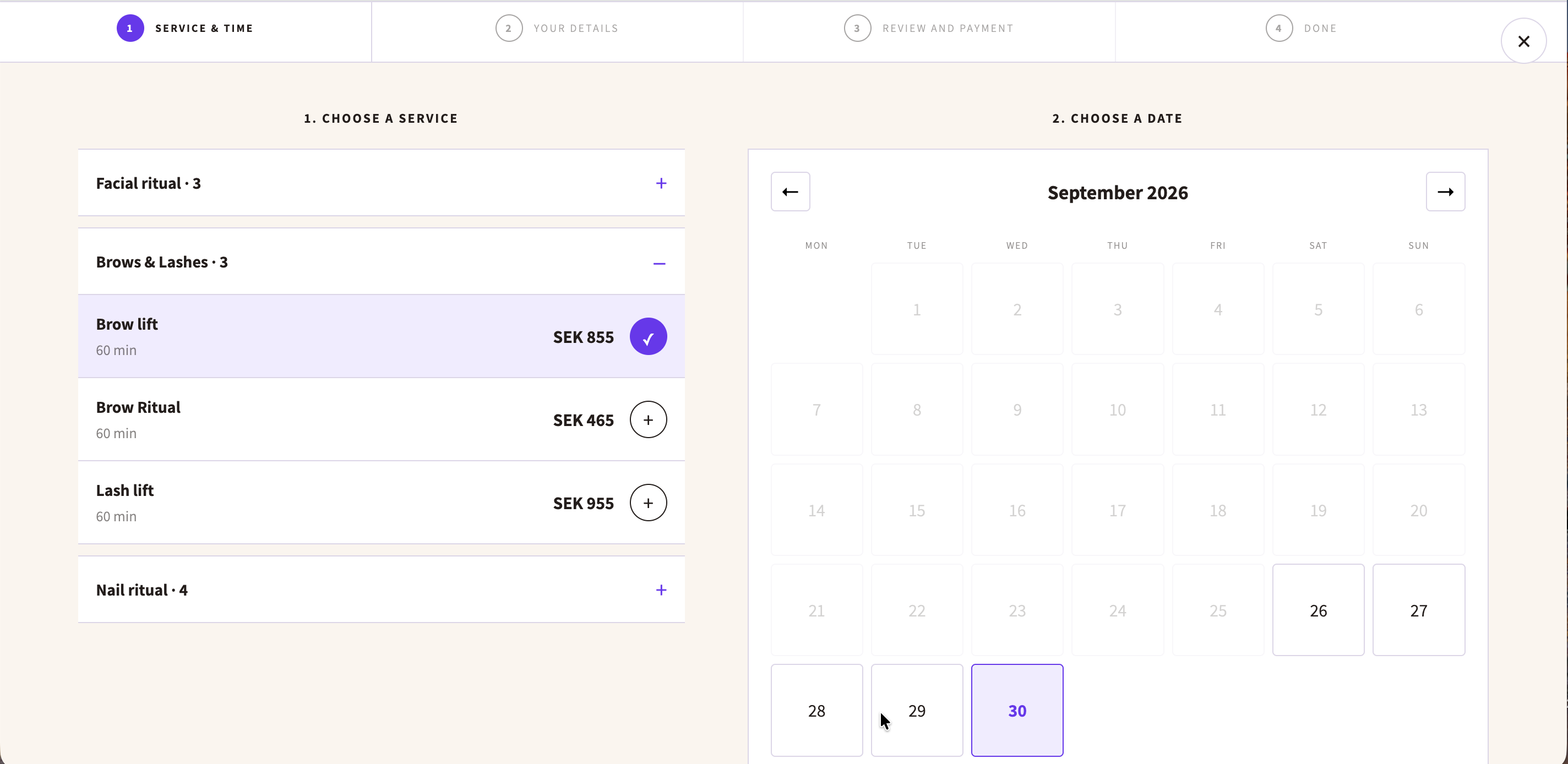Viewport: 1568px width, 764px height.
Task: Click the WED weekday header
Action: point(1017,245)
